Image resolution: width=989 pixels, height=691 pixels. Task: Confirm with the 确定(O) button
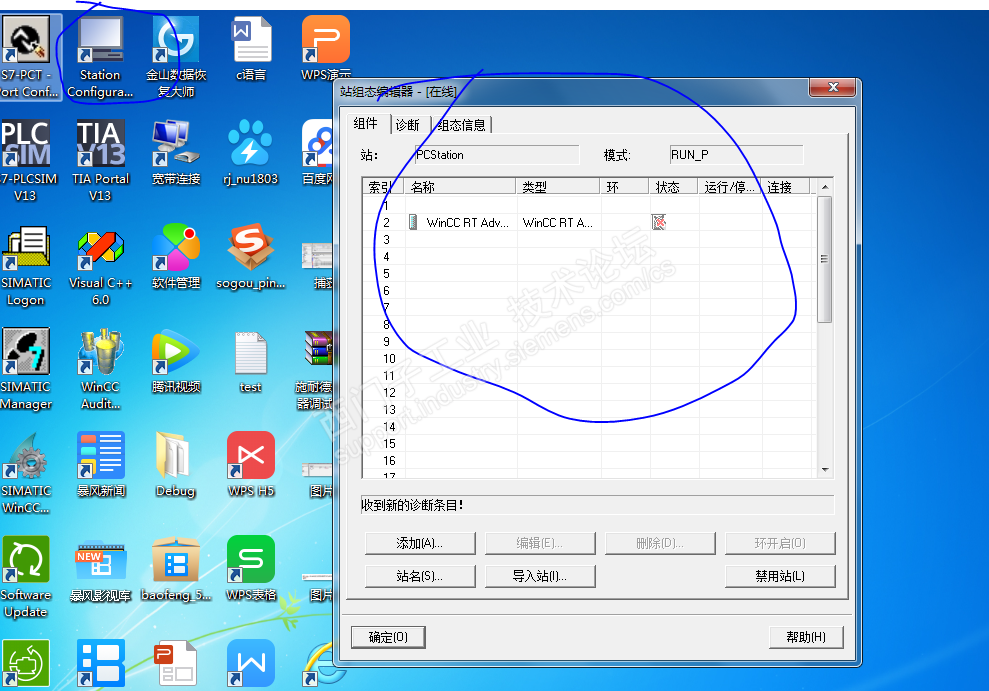point(388,637)
